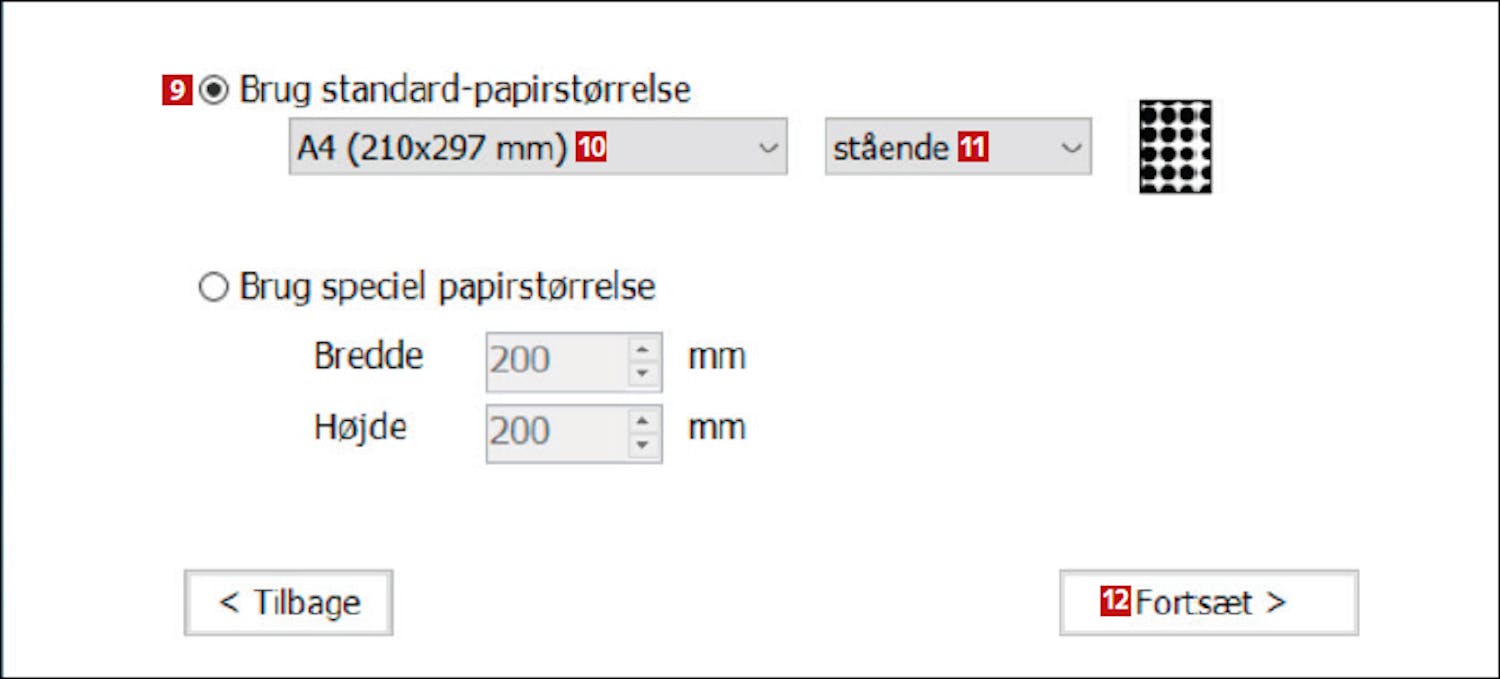Screen dimensions: 1500x679
Task: Decrease Bredde value with down arrow
Action: 643,373
